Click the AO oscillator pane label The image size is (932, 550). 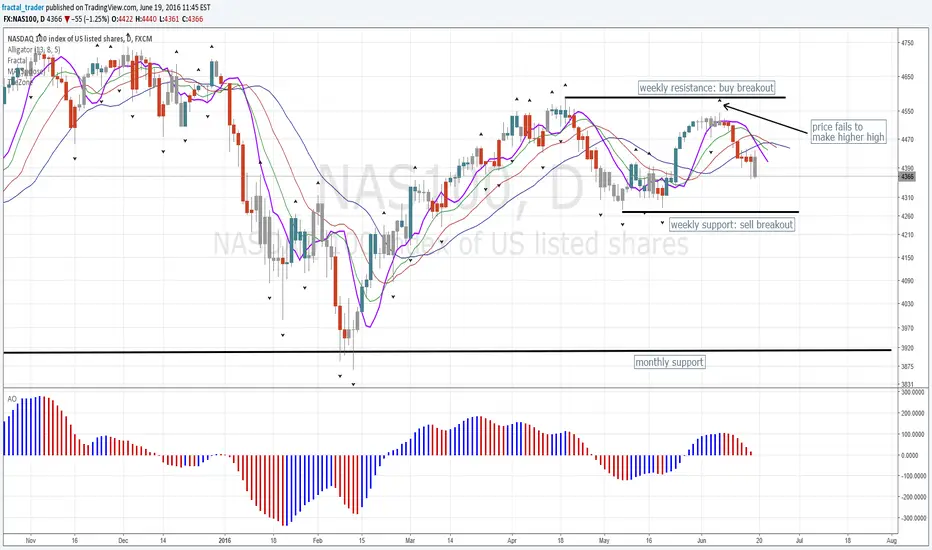click(12, 399)
